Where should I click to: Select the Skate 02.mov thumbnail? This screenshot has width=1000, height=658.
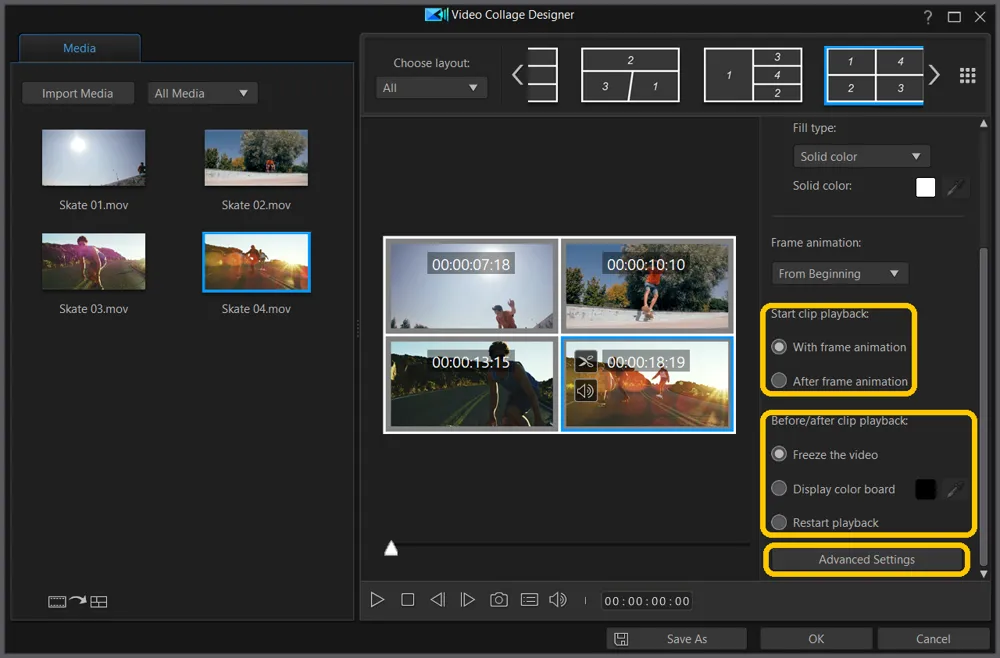pos(256,158)
